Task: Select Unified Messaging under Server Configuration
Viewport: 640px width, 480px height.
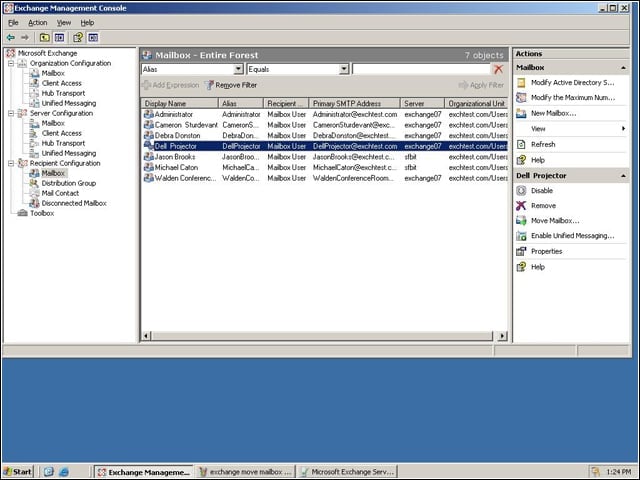Action: (69, 153)
